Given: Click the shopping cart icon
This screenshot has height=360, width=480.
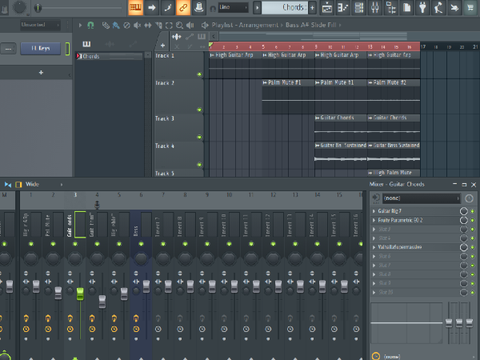Looking at the screenshot, I should click(470, 7).
